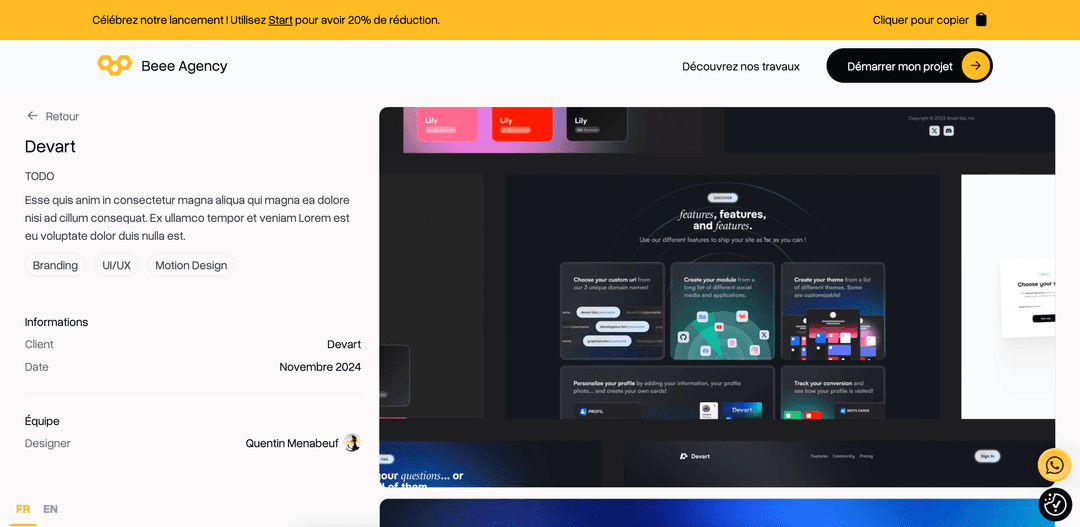Click the "Cliquer pour copier" text
The image size is (1080, 527).
(x=920, y=20)
